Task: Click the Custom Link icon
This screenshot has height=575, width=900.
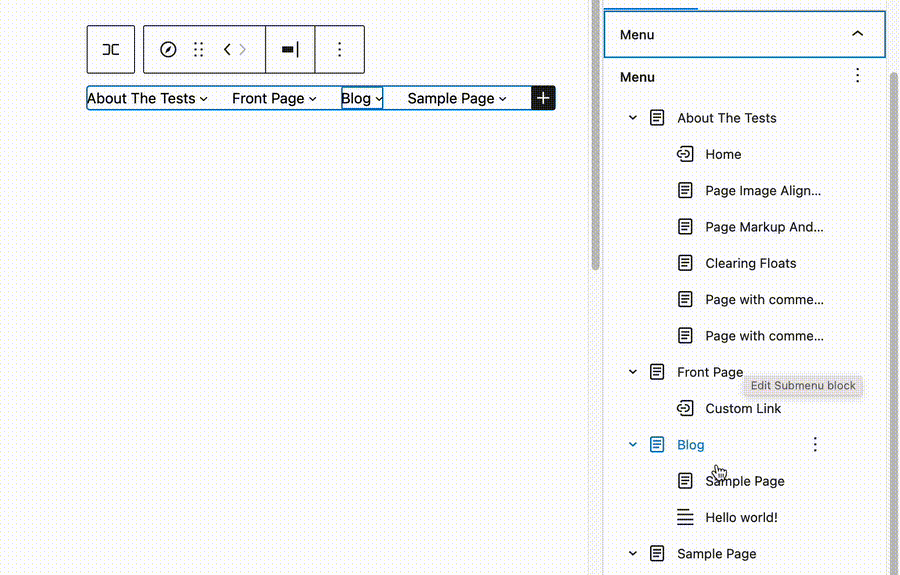Action: point(685,408)
